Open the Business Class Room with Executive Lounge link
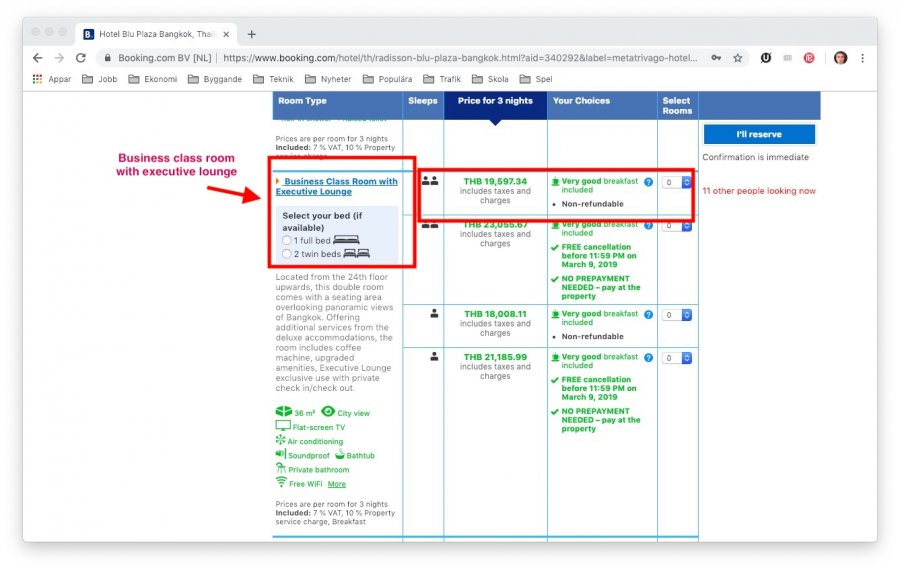The image size is (900, 570). pyautogui.click(x=338, y=186)
